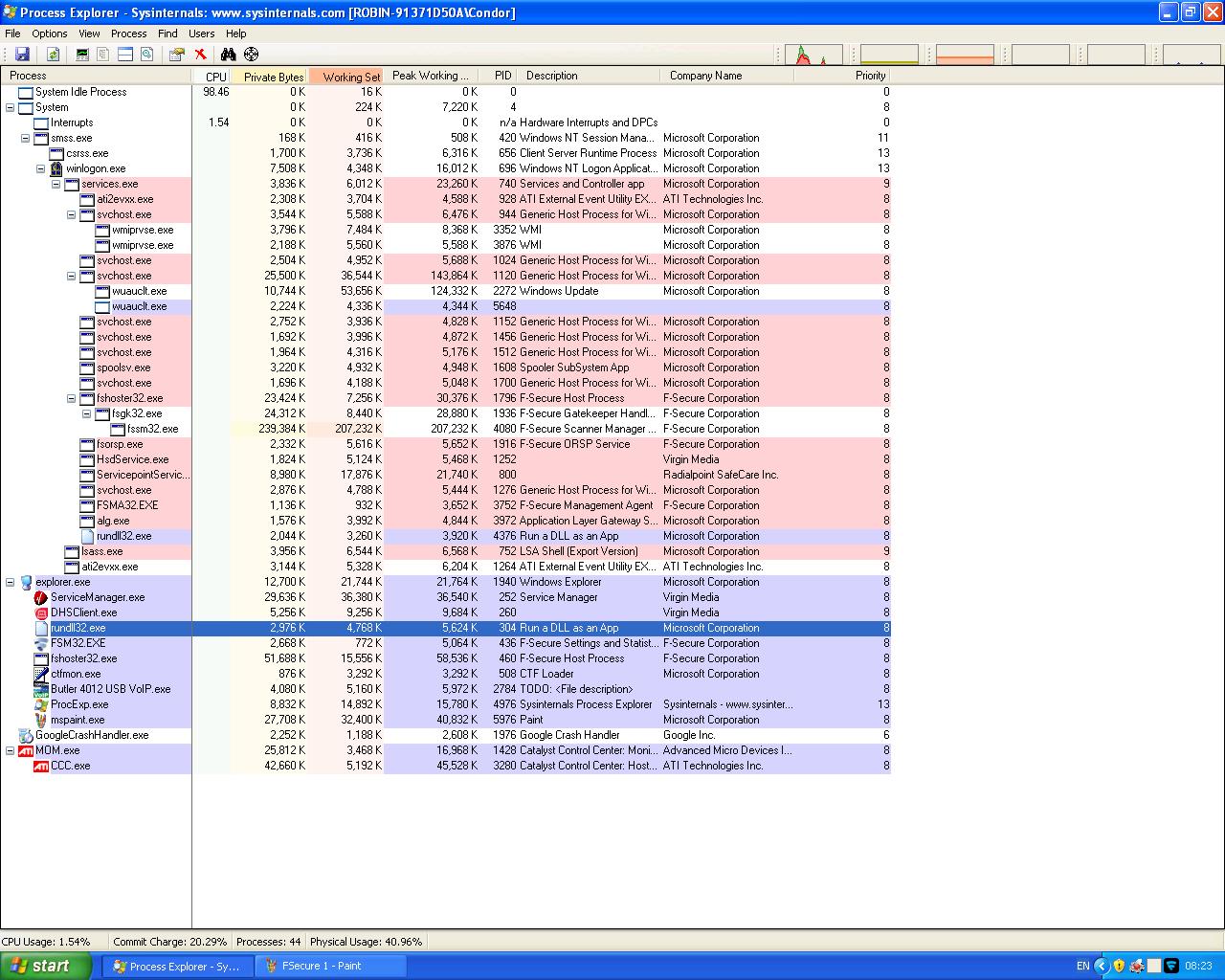Click the commit history mini graph
Viewport: 1225px width, 980px height.
click(889, 55)
